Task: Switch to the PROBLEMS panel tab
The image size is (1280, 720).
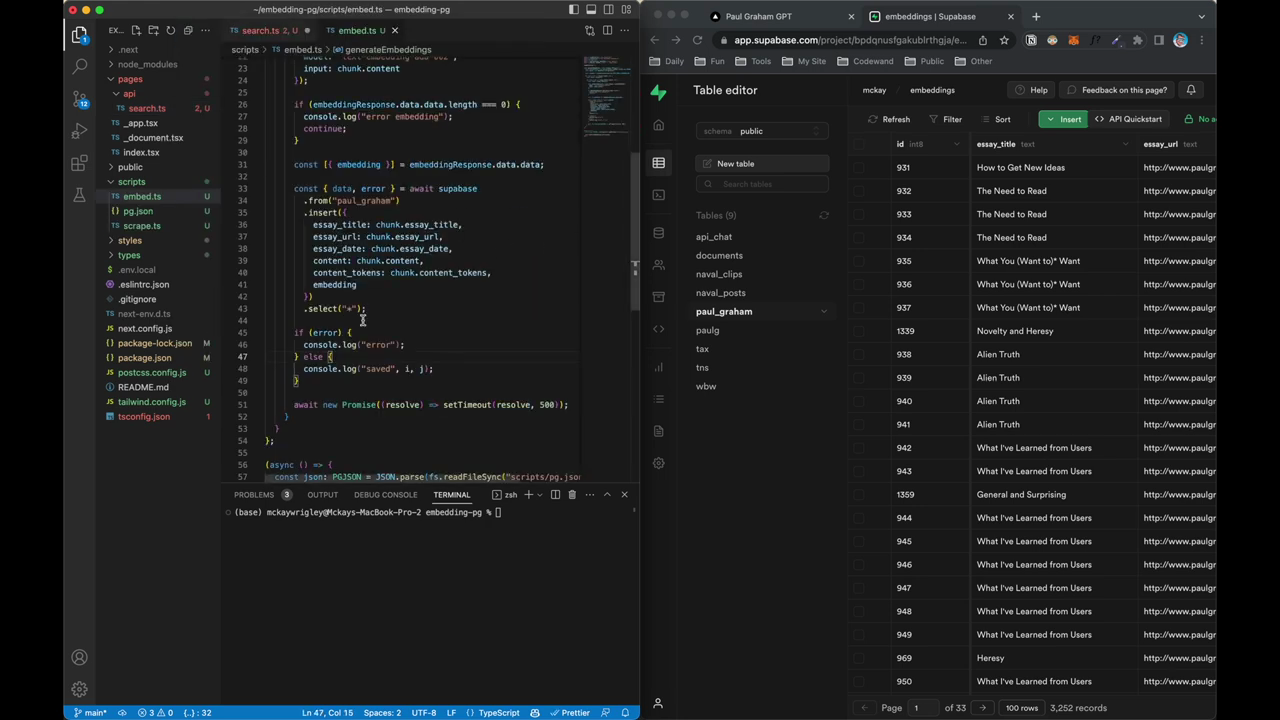Action: 254,495
